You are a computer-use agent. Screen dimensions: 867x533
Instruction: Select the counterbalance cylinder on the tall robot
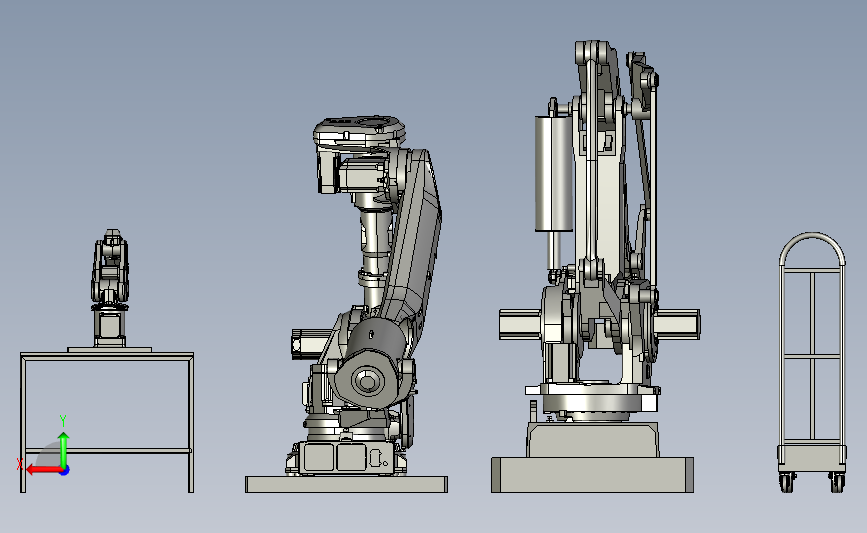[553, 174]
